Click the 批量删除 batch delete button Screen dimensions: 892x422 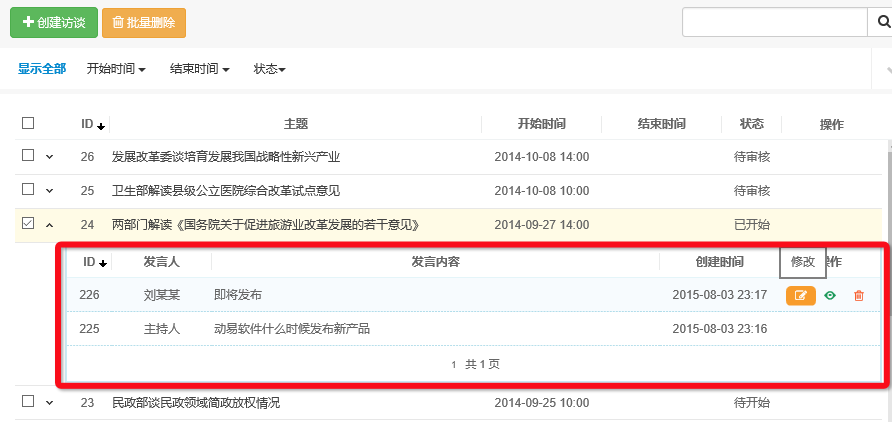click(144, 22)
